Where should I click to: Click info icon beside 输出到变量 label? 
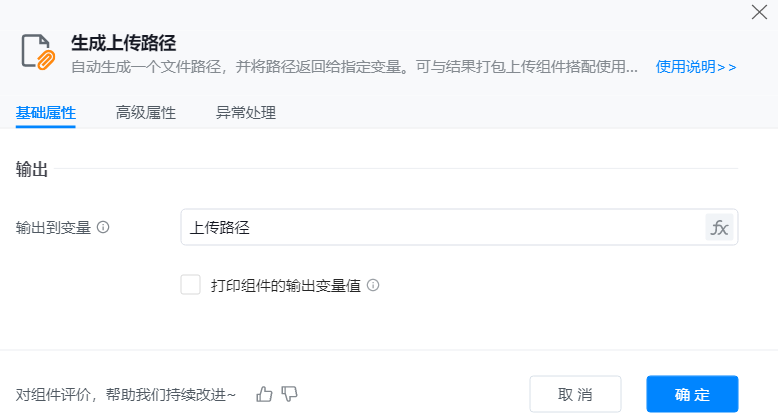point(103,227)
